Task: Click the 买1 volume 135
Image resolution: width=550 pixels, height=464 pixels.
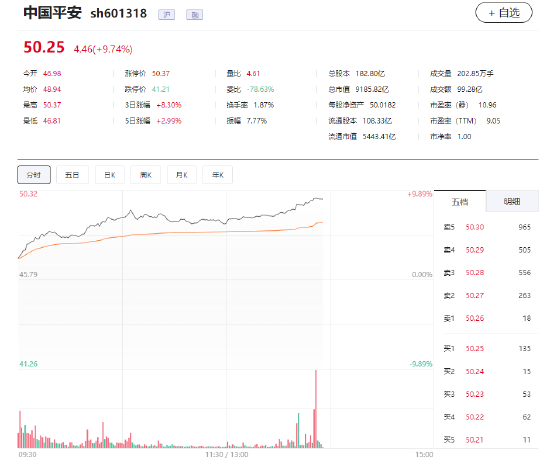Action: pyautogui.click(x=524, y=348)
